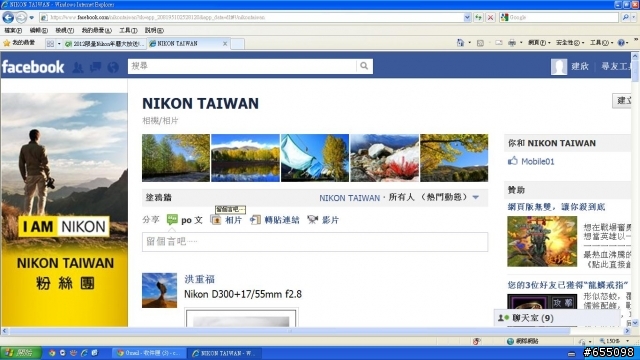
Task: Click the browser Forward arrow button
Action: (x=21, y=17)
